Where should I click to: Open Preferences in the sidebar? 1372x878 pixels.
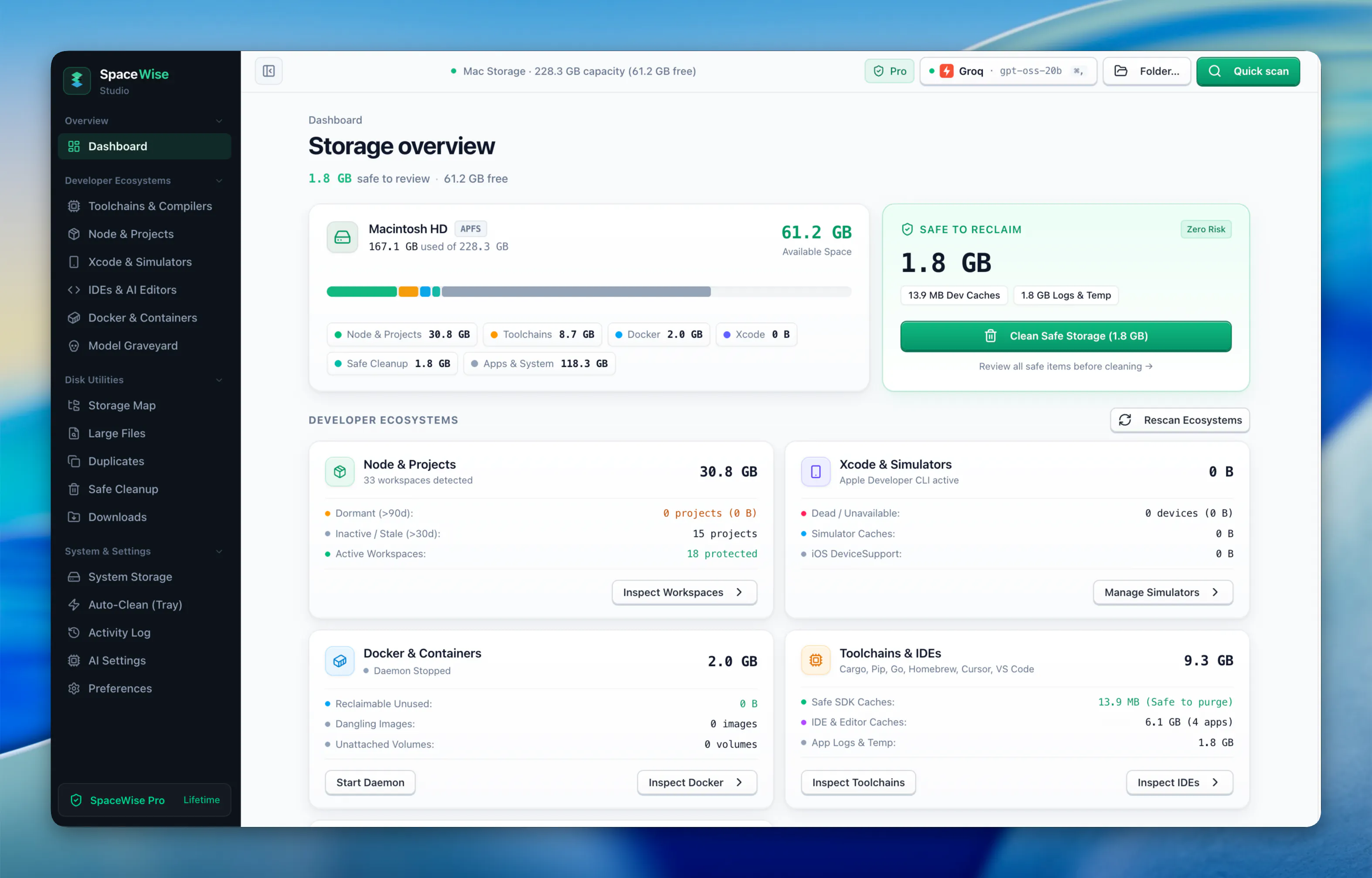click(144, 688)
